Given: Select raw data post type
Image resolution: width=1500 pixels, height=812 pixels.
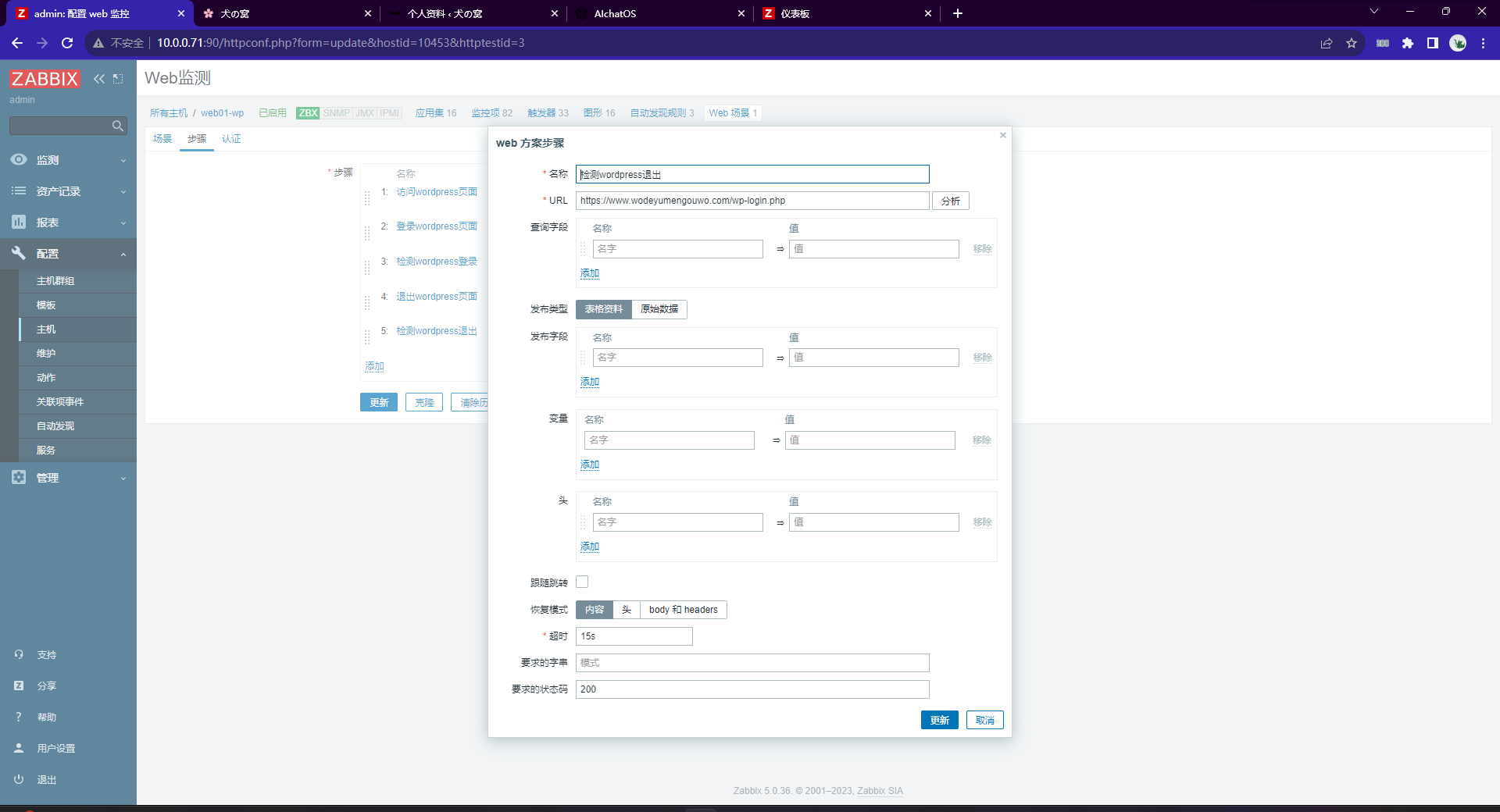Looking at the screenshot, I should click(659, 309).
